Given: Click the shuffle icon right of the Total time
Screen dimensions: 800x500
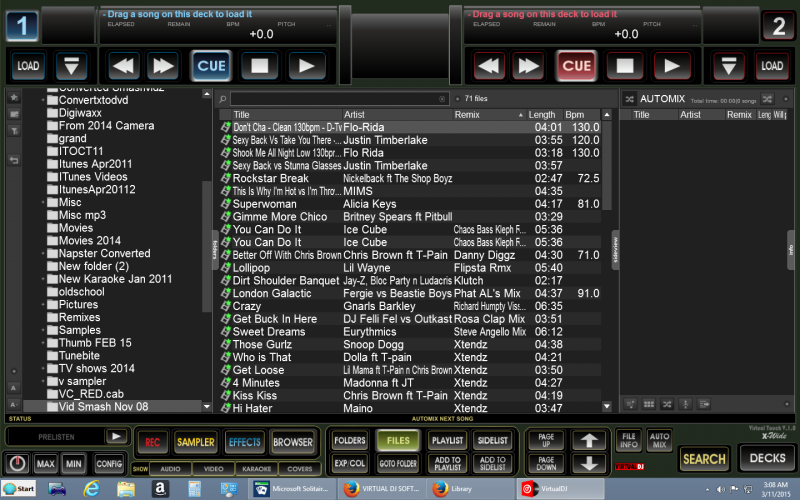Looking at the screenshot, I should coord(767,99).
